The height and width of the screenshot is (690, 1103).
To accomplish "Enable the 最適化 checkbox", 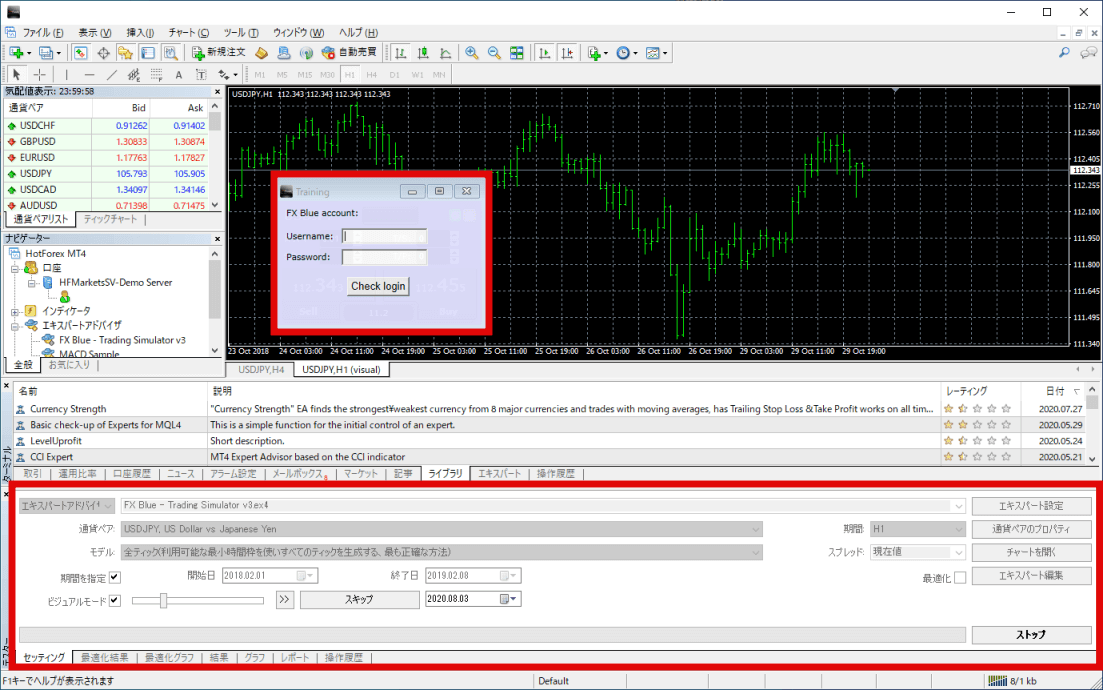I will point(959,577).
